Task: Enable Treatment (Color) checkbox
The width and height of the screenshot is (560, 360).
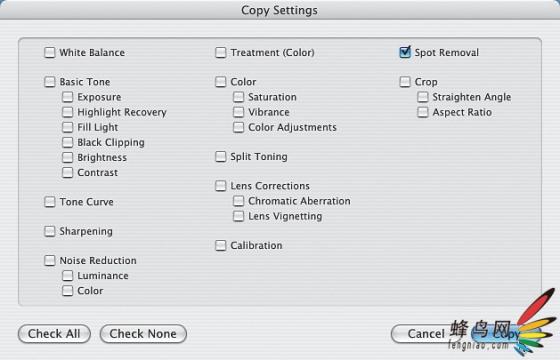Action: click(x=221, y=52)
